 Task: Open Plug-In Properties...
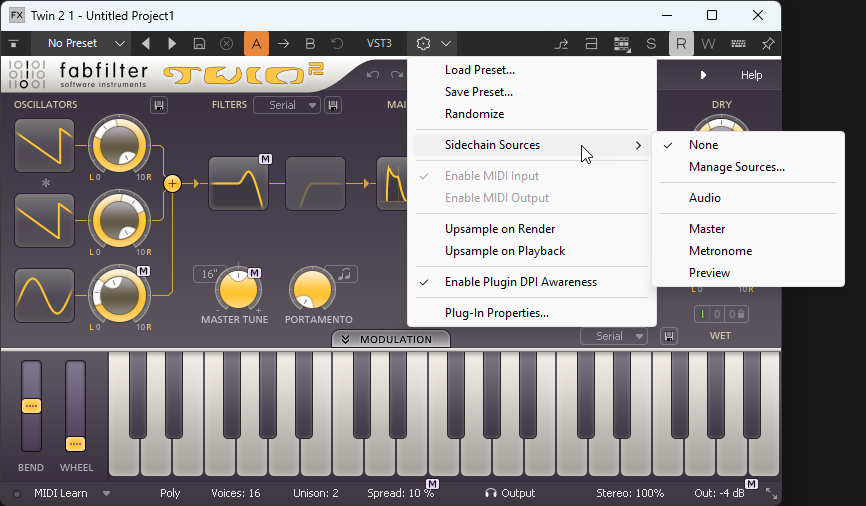(x=531, y=313)
